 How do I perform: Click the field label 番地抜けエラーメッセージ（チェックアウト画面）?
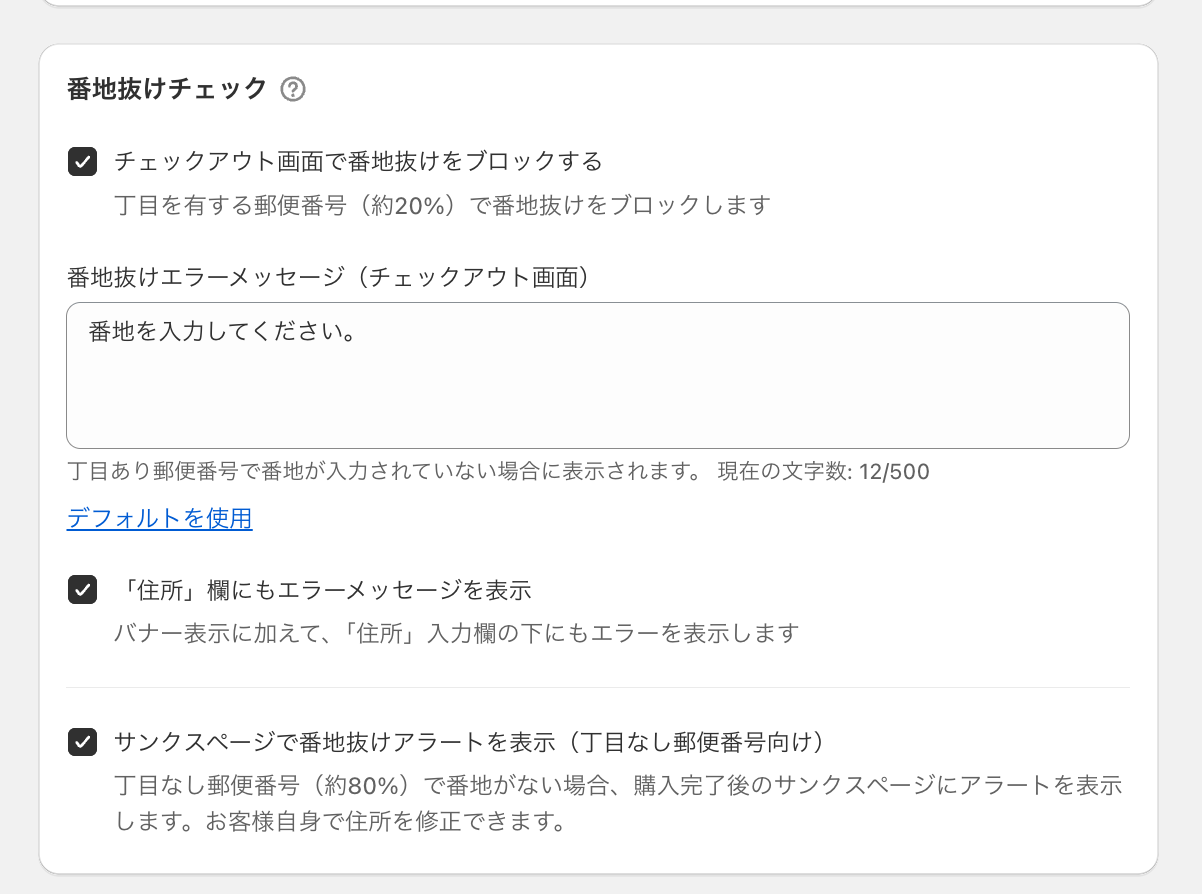pos(326,278)
